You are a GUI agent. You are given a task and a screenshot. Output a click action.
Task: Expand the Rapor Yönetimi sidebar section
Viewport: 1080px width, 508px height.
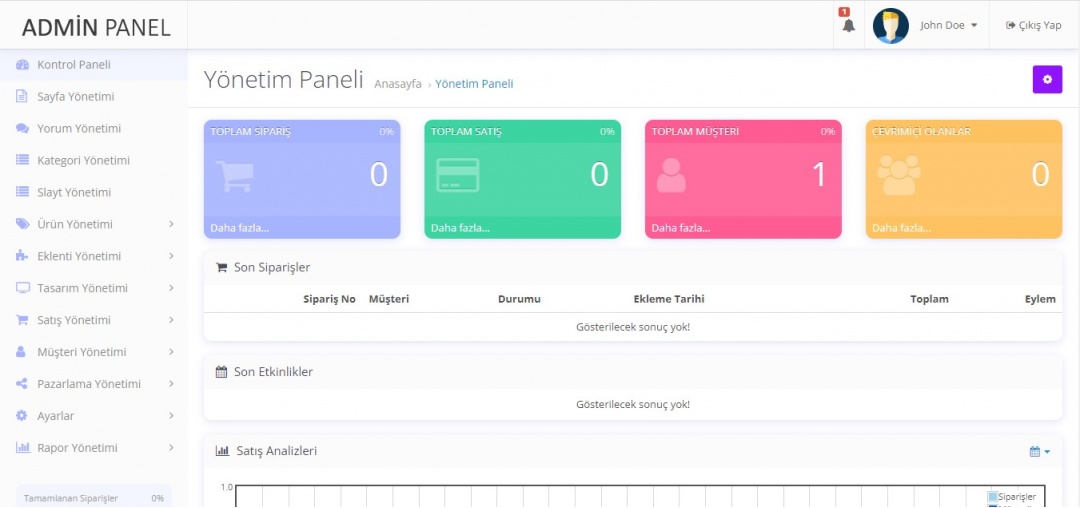point(93,448)
